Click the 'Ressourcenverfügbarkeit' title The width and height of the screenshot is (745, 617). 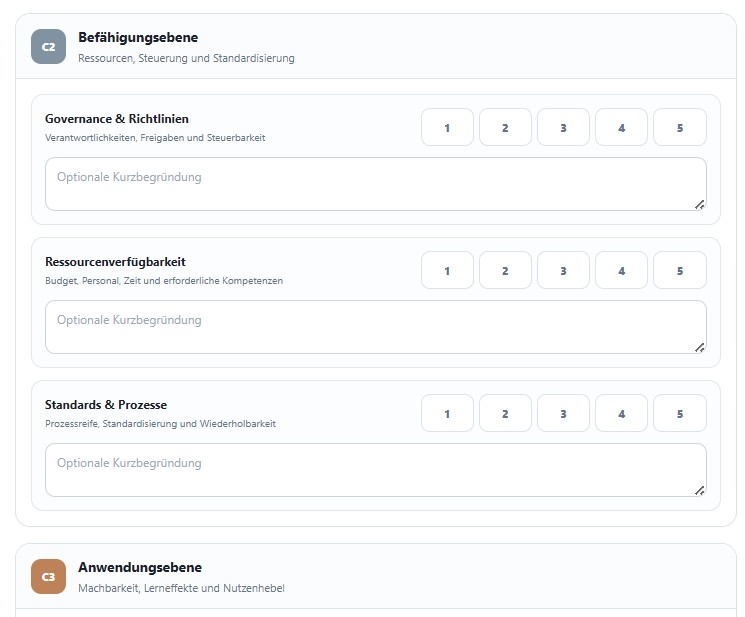pos(115,262)
